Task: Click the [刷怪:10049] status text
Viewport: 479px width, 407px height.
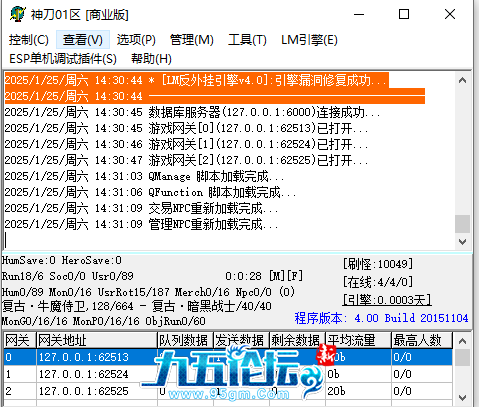Action: point(378,264)
